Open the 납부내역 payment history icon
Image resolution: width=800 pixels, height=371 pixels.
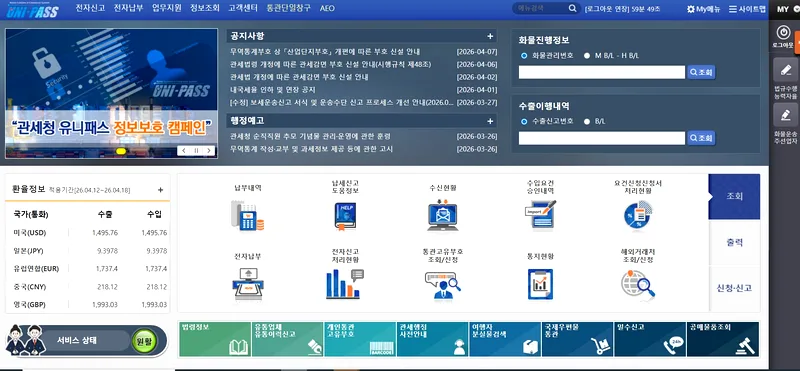pyautogui.click(x=247, y=215)
